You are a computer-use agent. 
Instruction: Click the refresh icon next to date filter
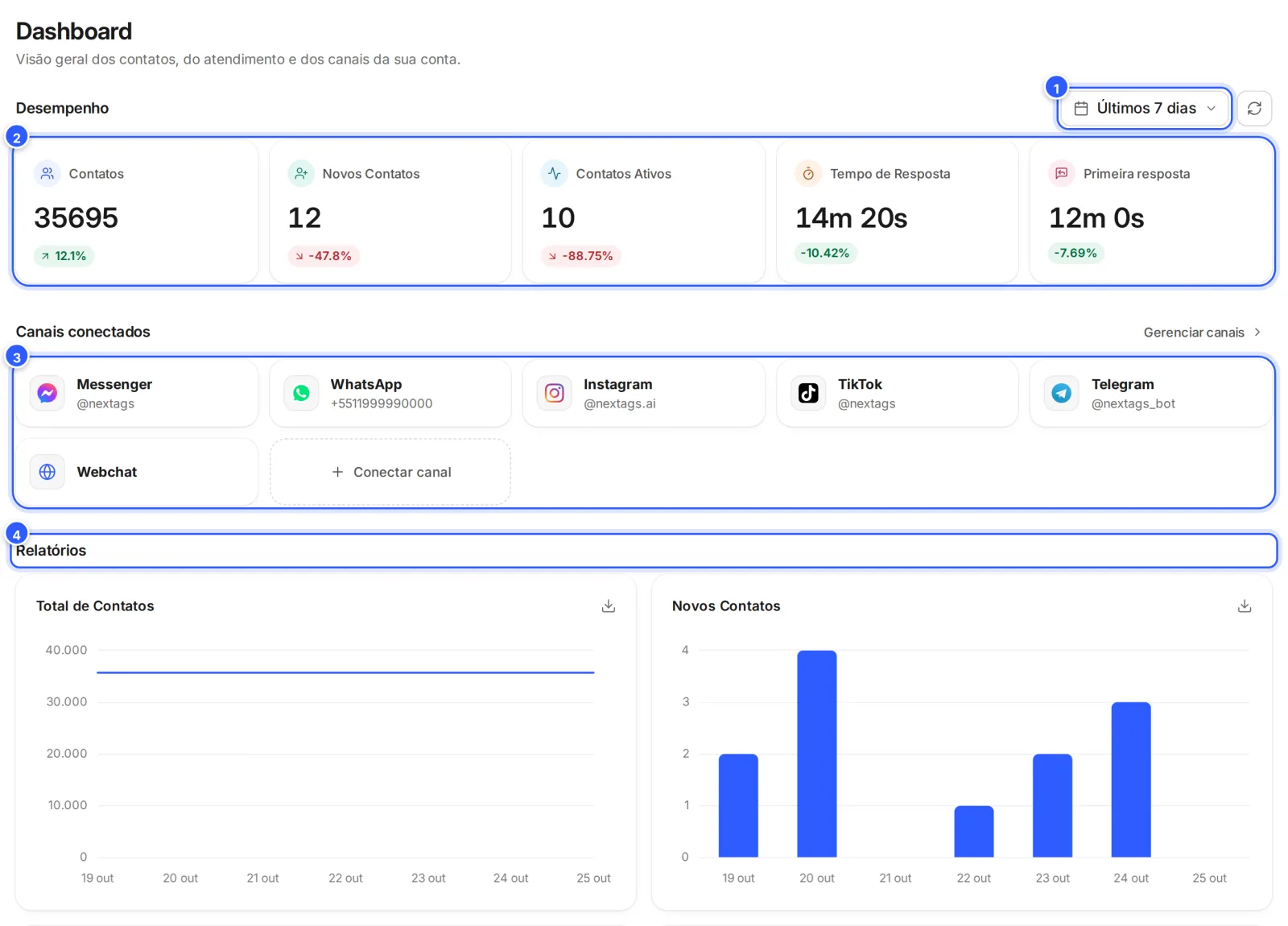[1253, 109]
